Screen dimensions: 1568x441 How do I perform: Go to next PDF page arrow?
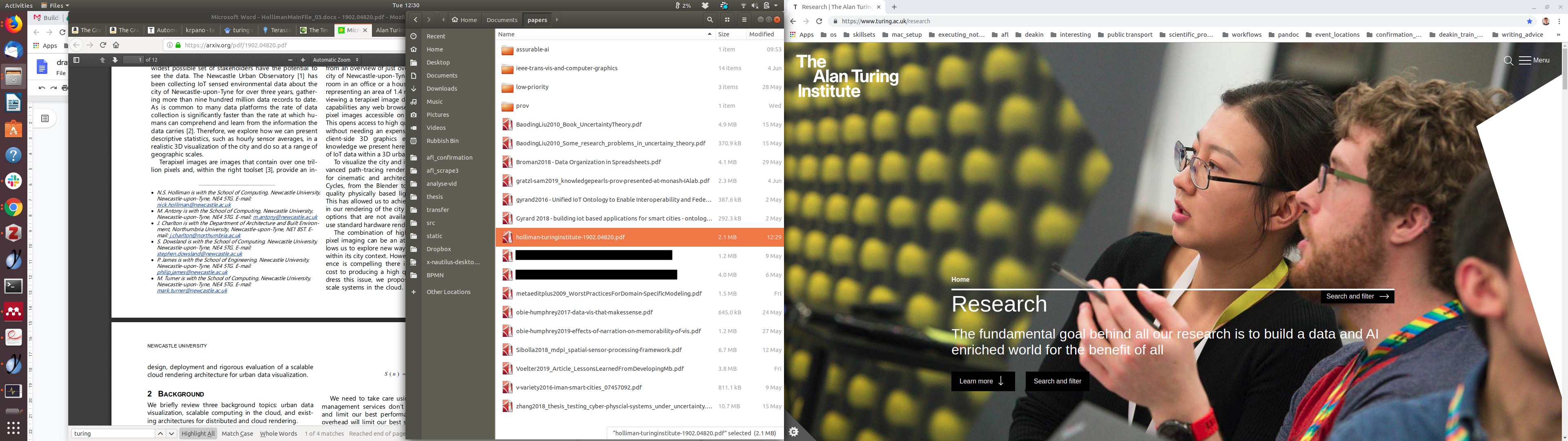pos(114,60)
